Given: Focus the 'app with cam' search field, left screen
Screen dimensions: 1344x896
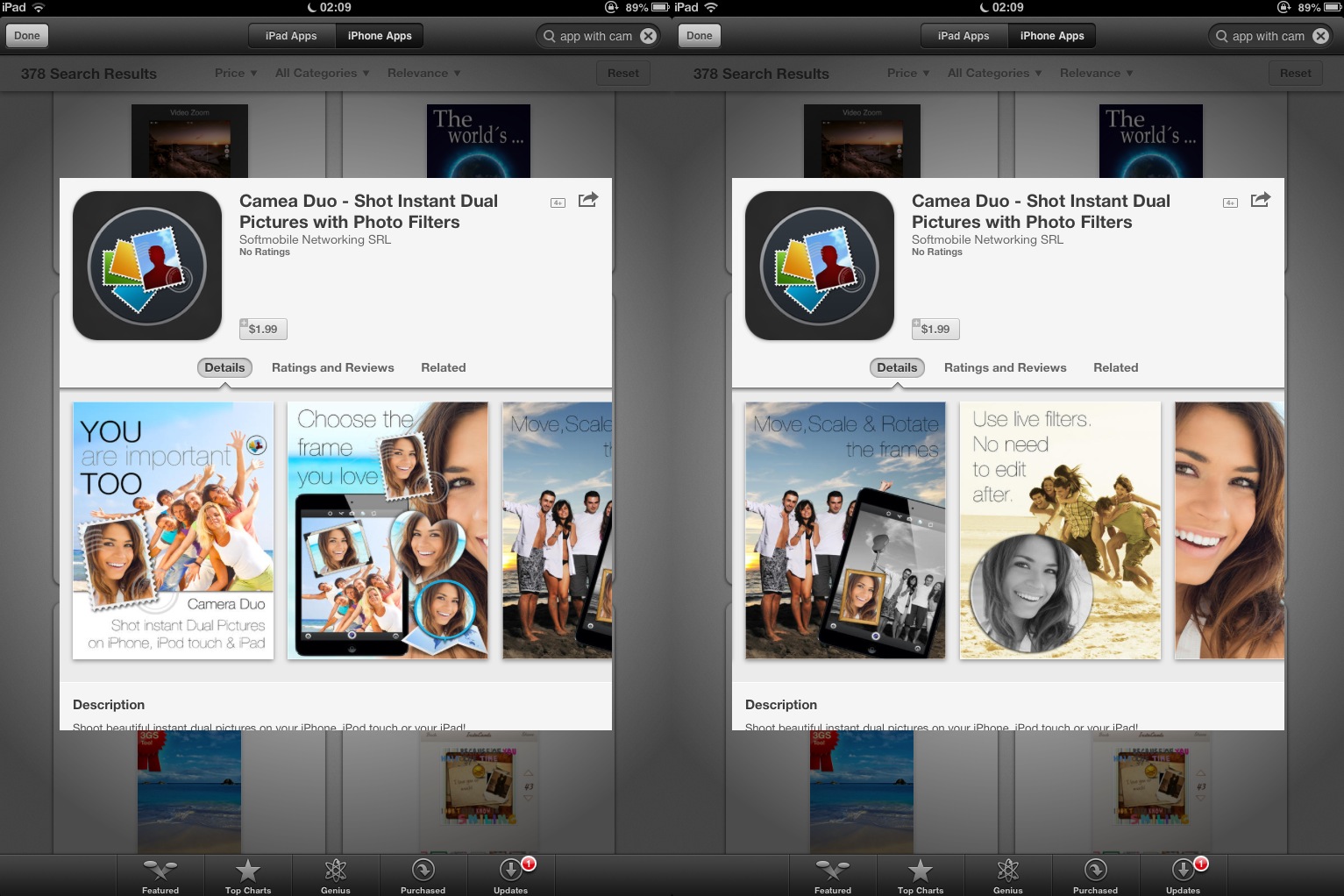Looking at the screenshot, I should point(599,36).
